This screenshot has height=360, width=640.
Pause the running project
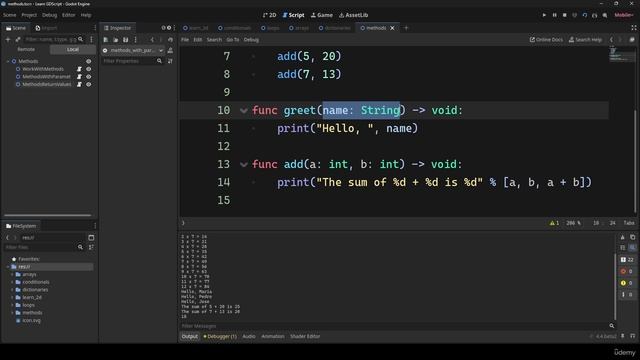click(554, 15)
